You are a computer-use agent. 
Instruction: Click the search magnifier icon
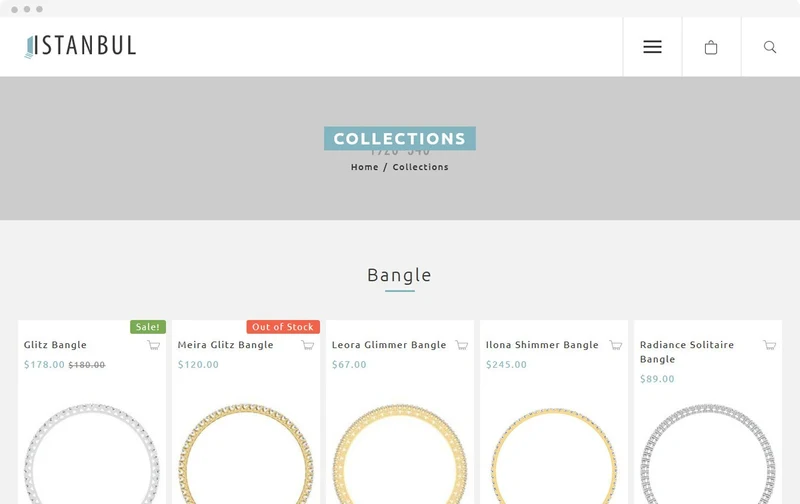(x=770, y=47)
